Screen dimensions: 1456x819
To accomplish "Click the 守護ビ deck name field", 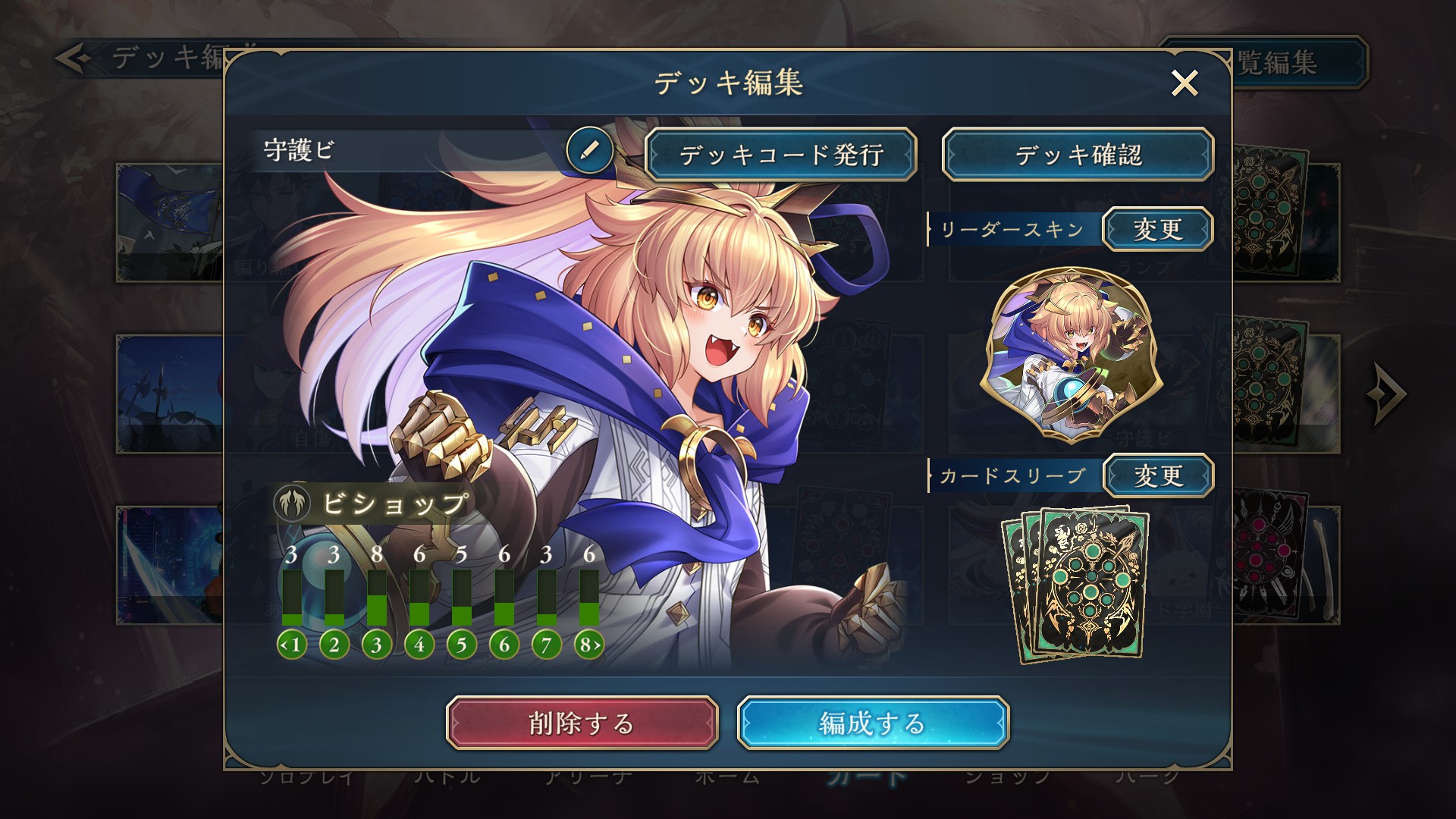I will click(x=413, y=150).
